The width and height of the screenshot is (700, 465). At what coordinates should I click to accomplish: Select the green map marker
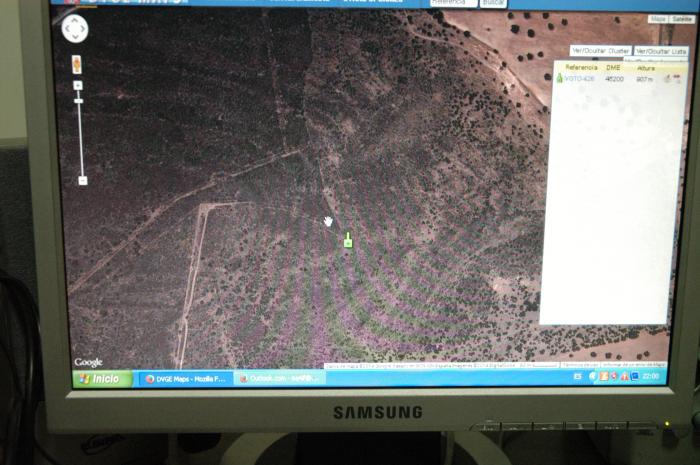[x=348, y=241]
